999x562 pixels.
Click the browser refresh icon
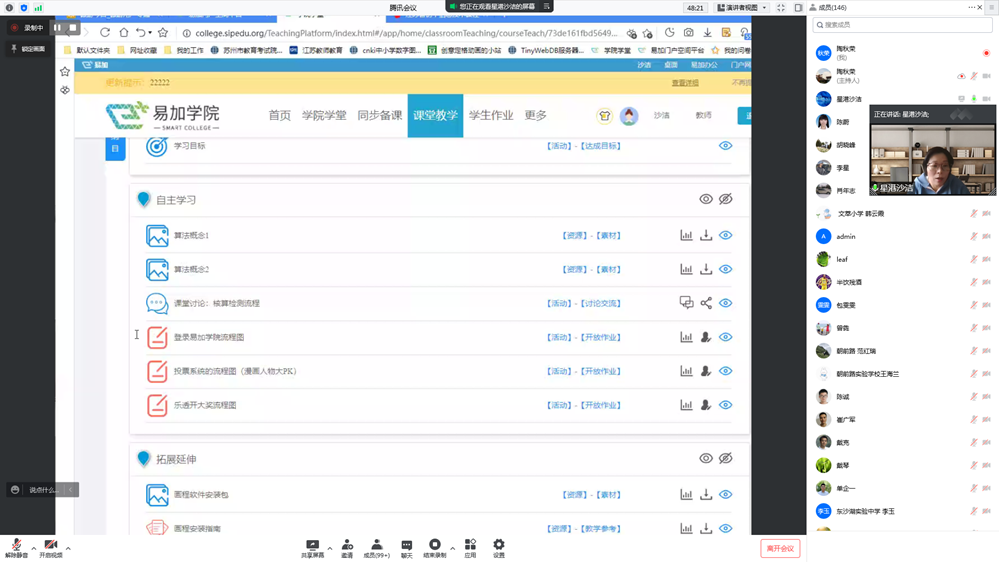[x=105, y=32]
